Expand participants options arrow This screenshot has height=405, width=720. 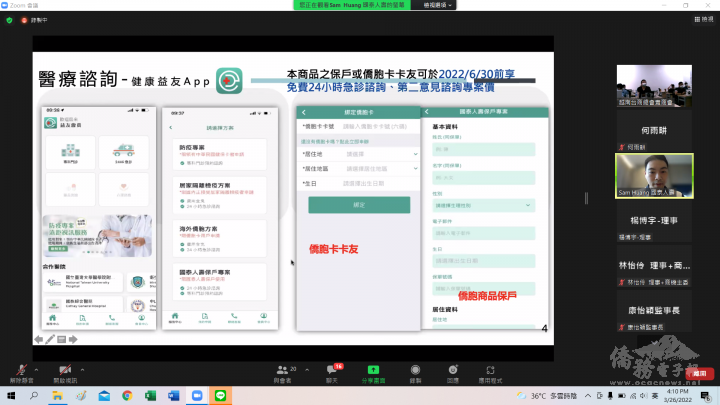pos(307,370)
